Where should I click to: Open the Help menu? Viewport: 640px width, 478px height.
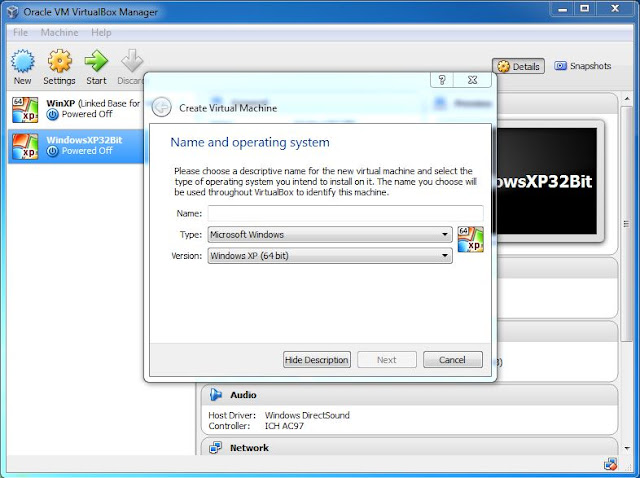pos(101,32)
